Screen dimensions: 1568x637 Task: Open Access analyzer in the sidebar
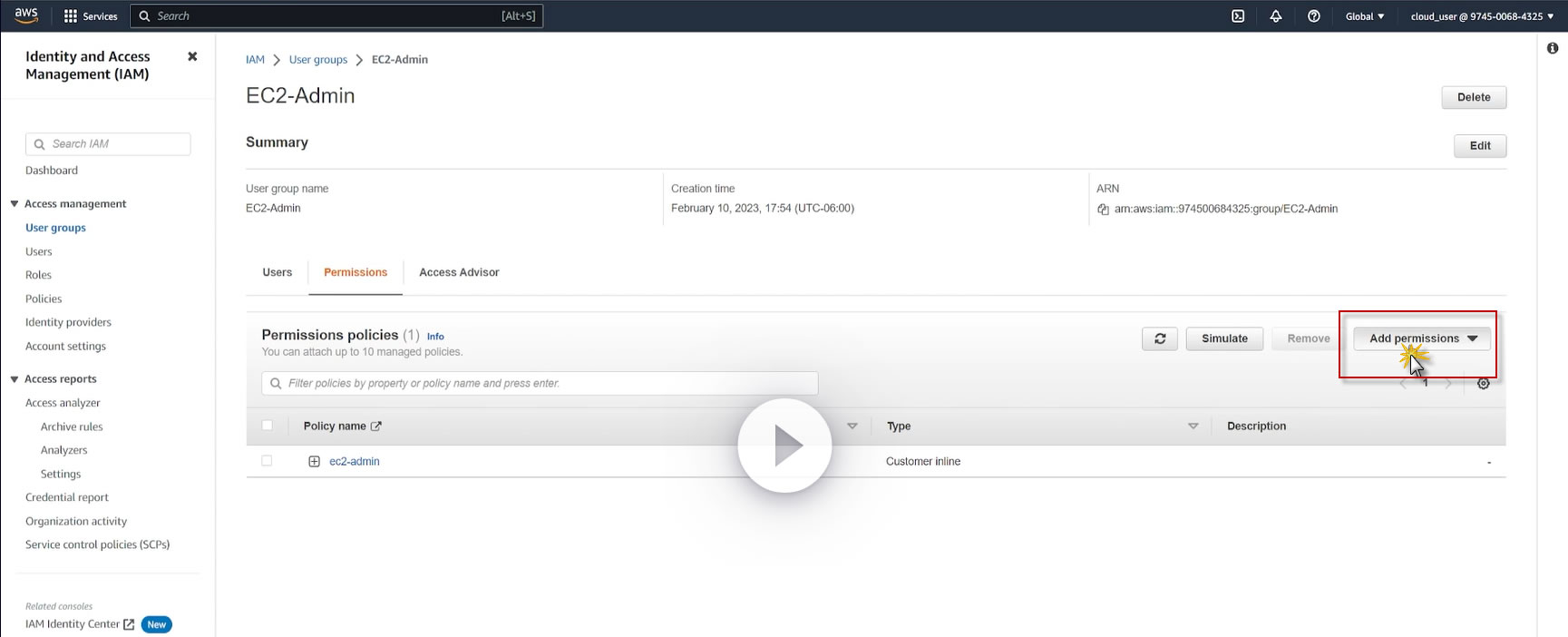[63, 403]
